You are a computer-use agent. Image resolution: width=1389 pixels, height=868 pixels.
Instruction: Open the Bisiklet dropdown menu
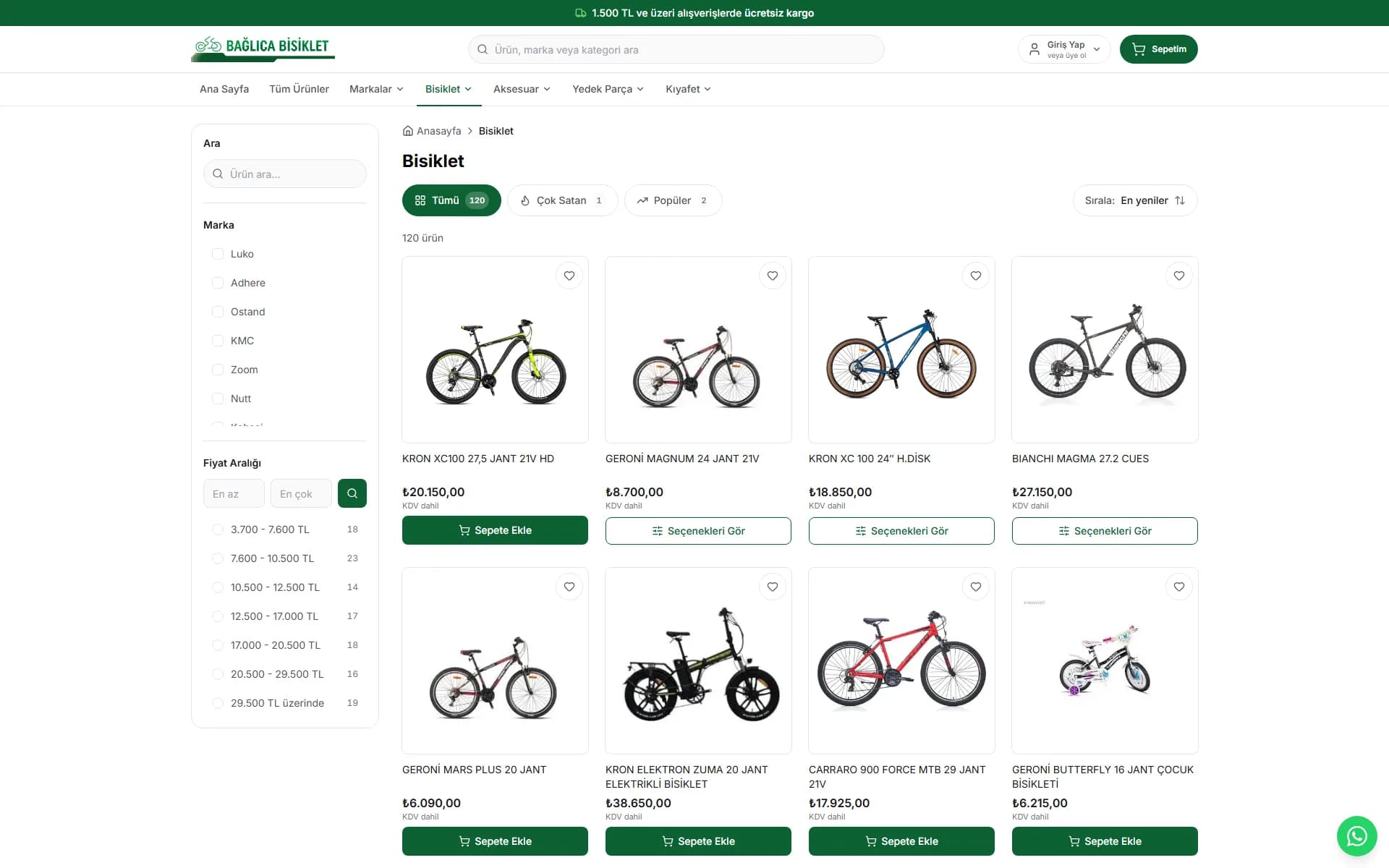(x=449, y=89)
